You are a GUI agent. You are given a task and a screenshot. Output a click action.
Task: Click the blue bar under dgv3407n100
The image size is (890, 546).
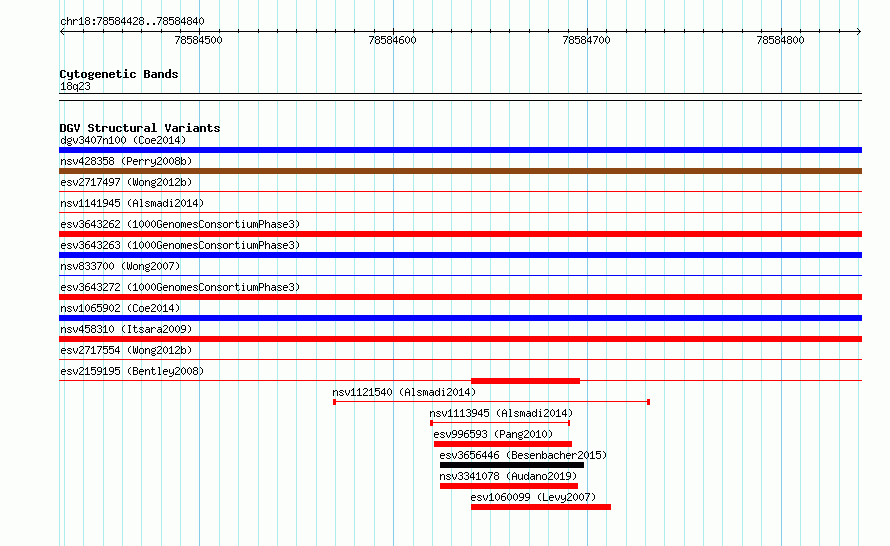pos(460,150)
